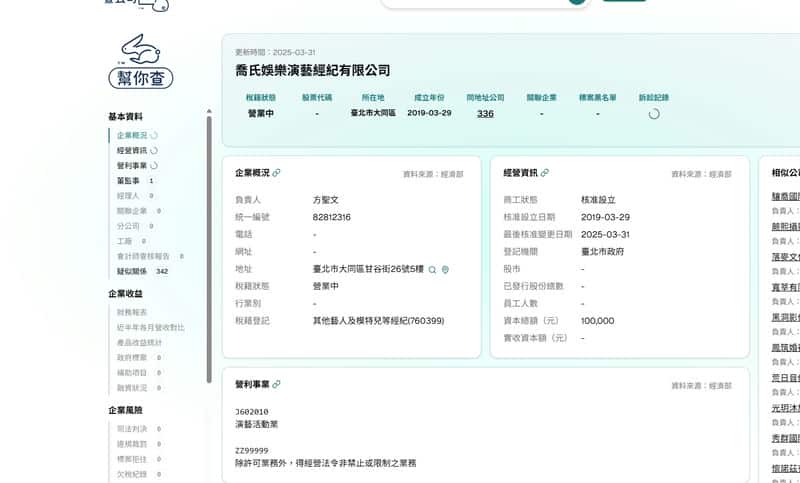Select 財務報表 under 企業收益
The height and width of the screenshot is (483, 800).
pos(132,312)
